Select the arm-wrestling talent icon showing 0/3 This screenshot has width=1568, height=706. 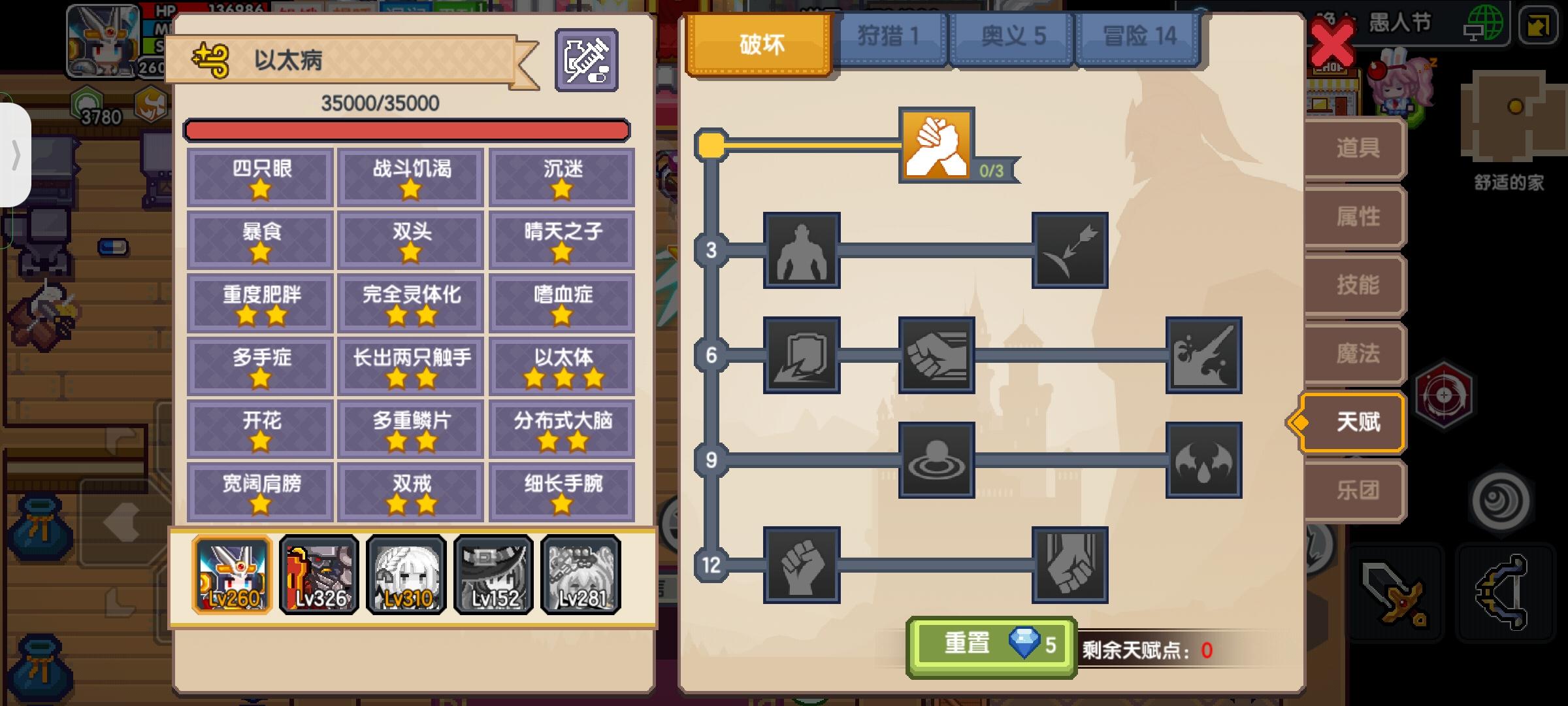[936, 145]
